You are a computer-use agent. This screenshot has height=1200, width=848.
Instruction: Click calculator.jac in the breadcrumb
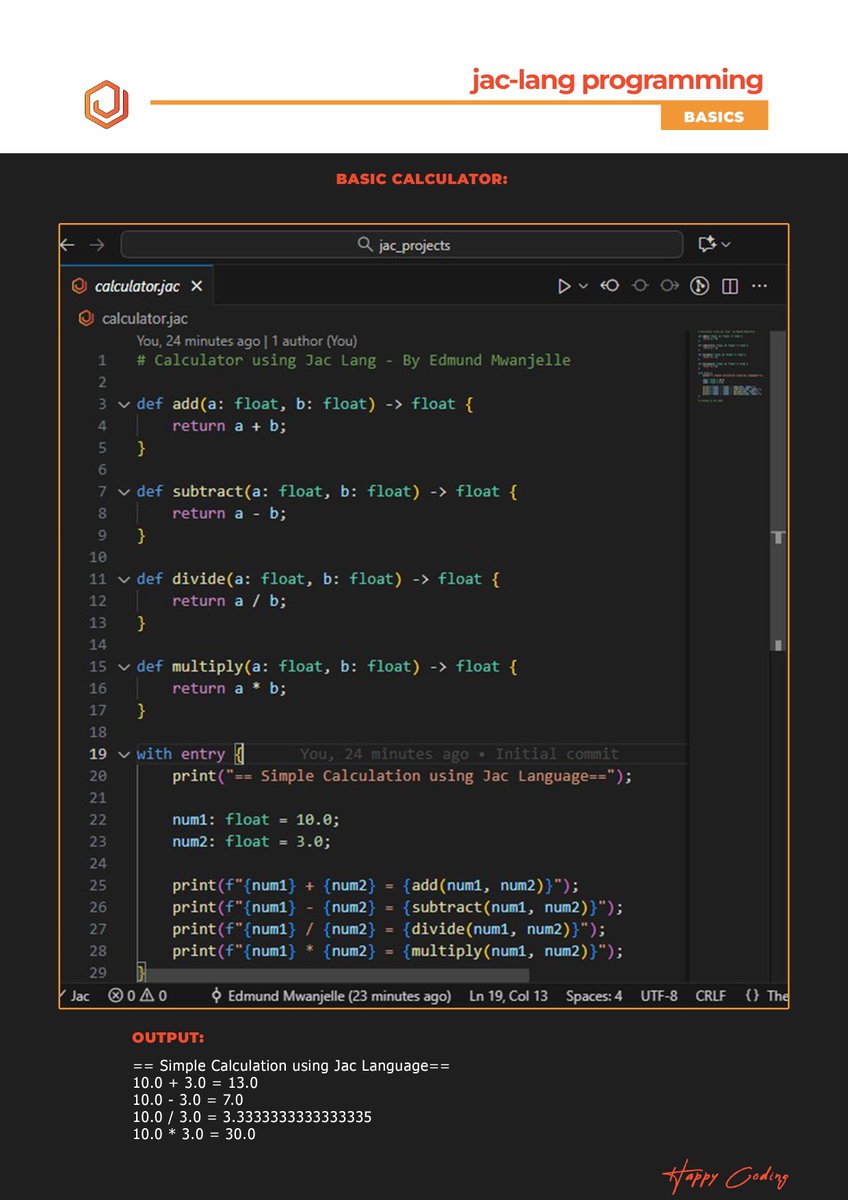click(145, 319)
